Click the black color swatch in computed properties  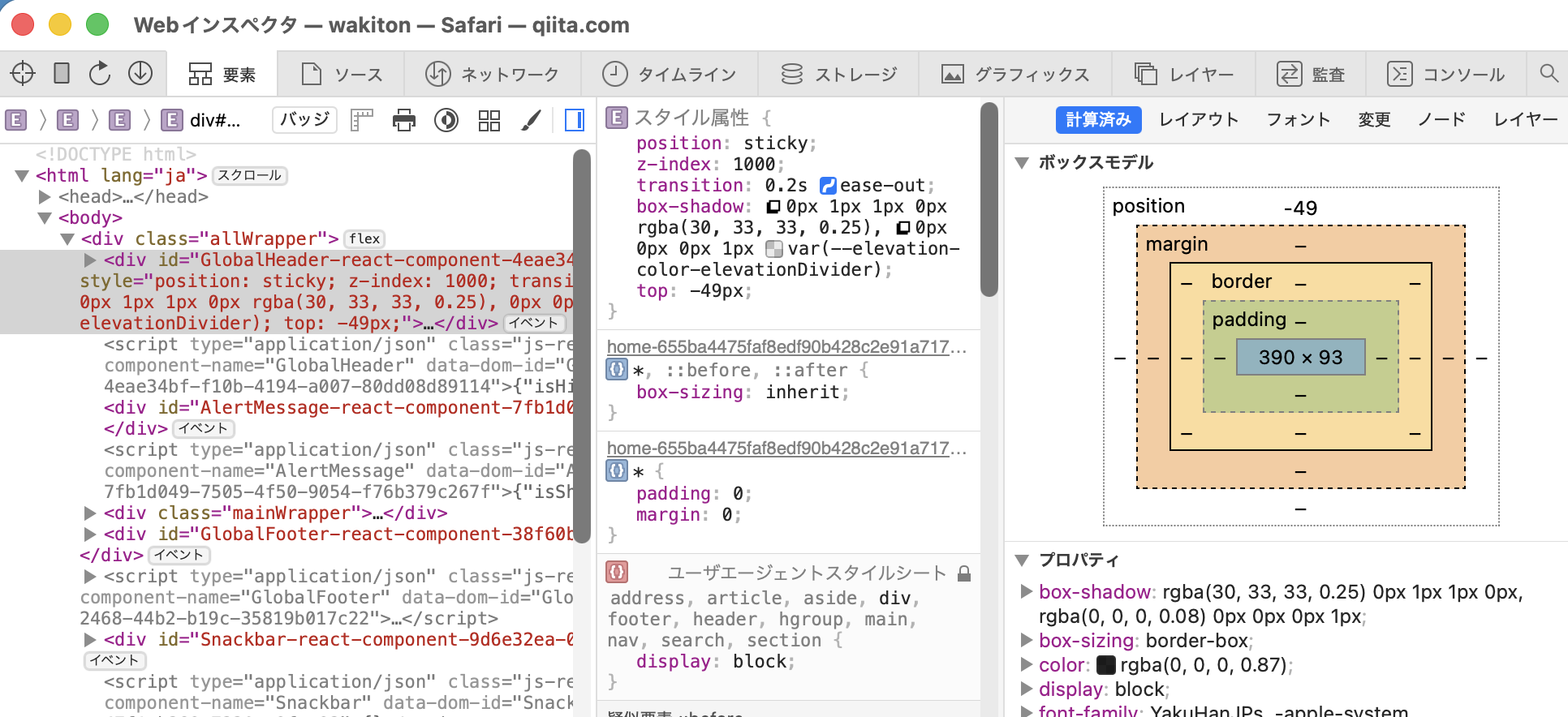click(x=1106, y=665)
